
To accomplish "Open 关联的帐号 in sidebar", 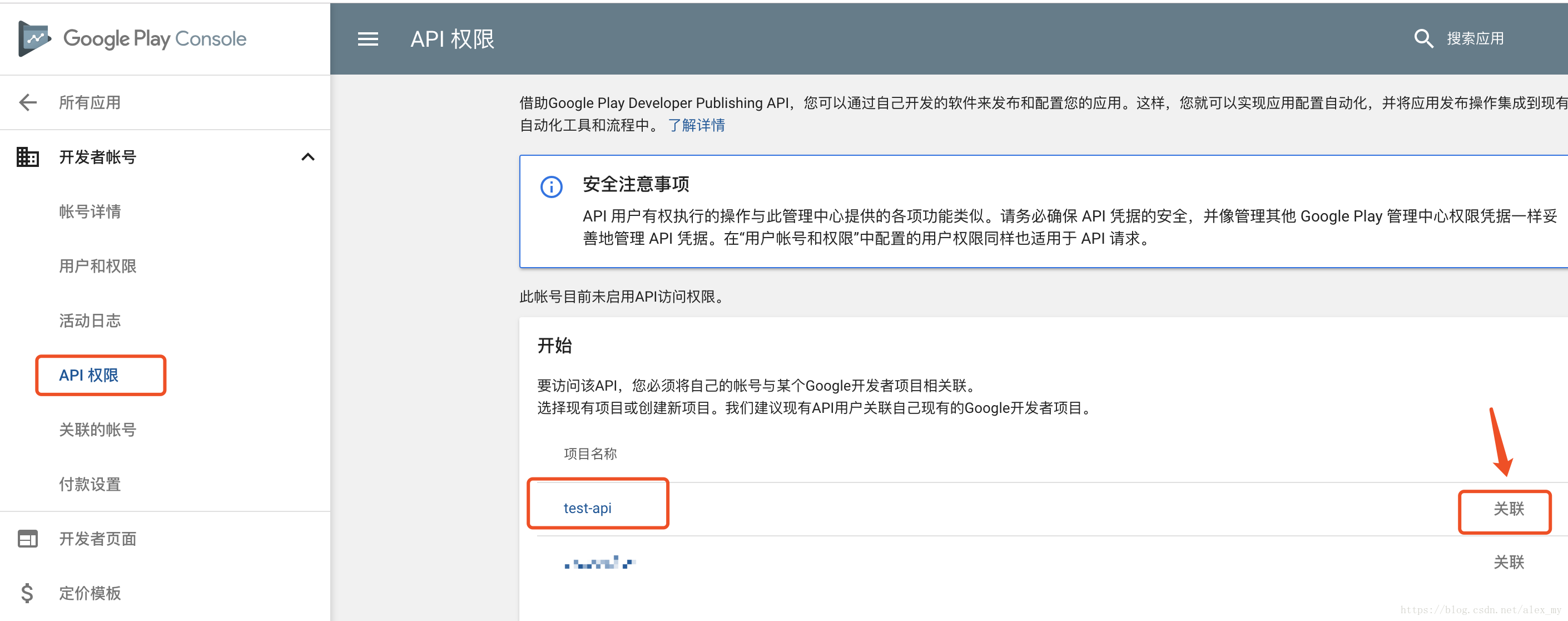I will [97, 430].
